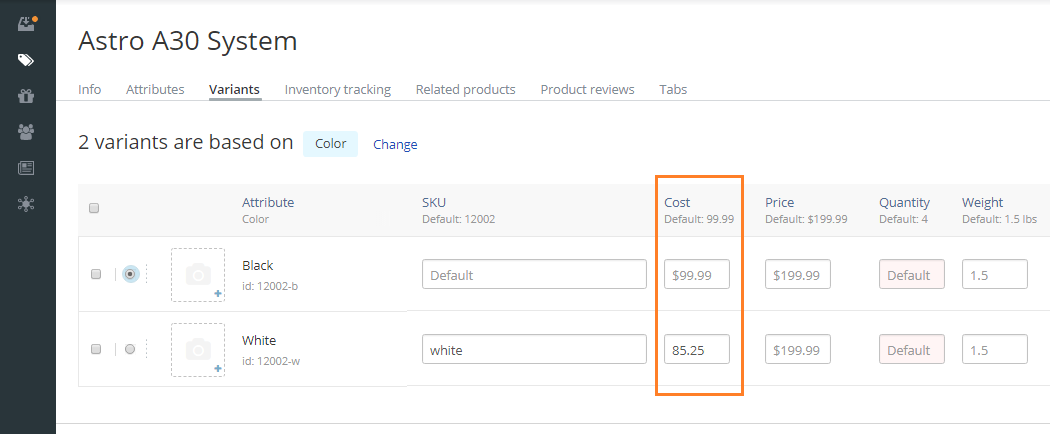The width and height of the screenshot is (1050, 434).
Task: Select the Black default variant radio
Action: [130, 274]
